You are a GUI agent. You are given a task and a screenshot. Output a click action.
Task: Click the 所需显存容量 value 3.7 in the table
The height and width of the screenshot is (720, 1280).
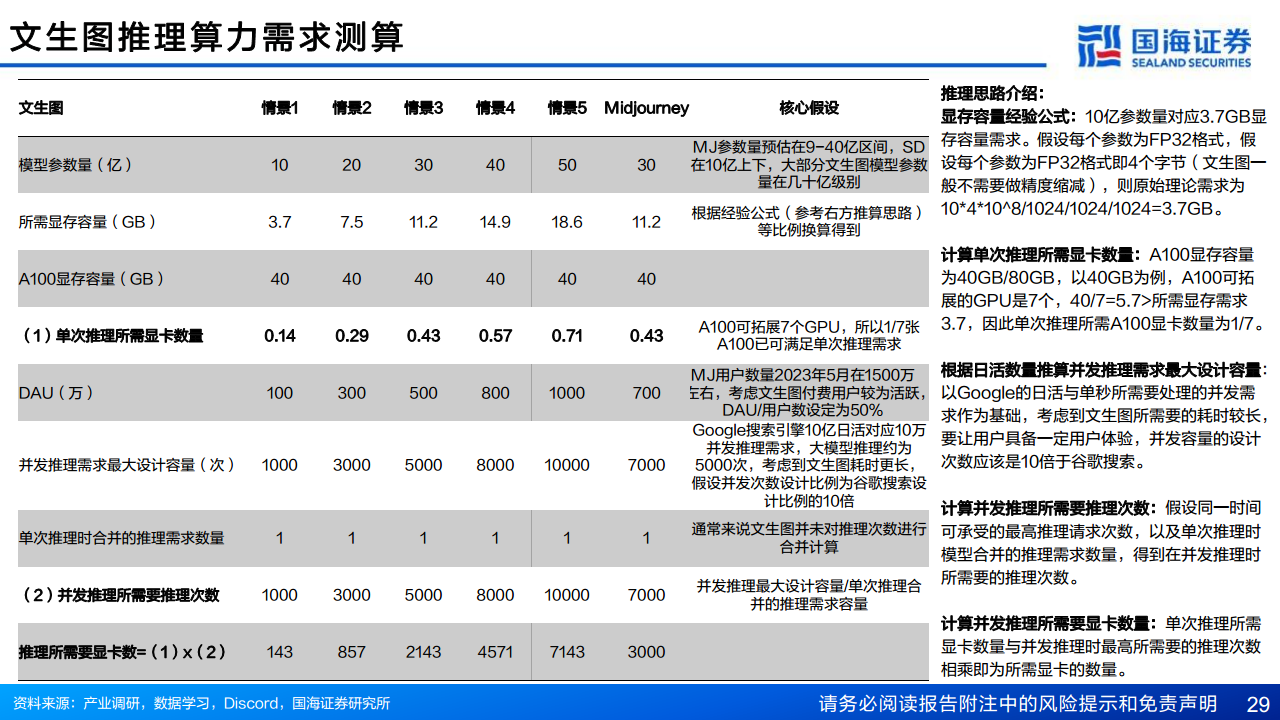point(280,222)
